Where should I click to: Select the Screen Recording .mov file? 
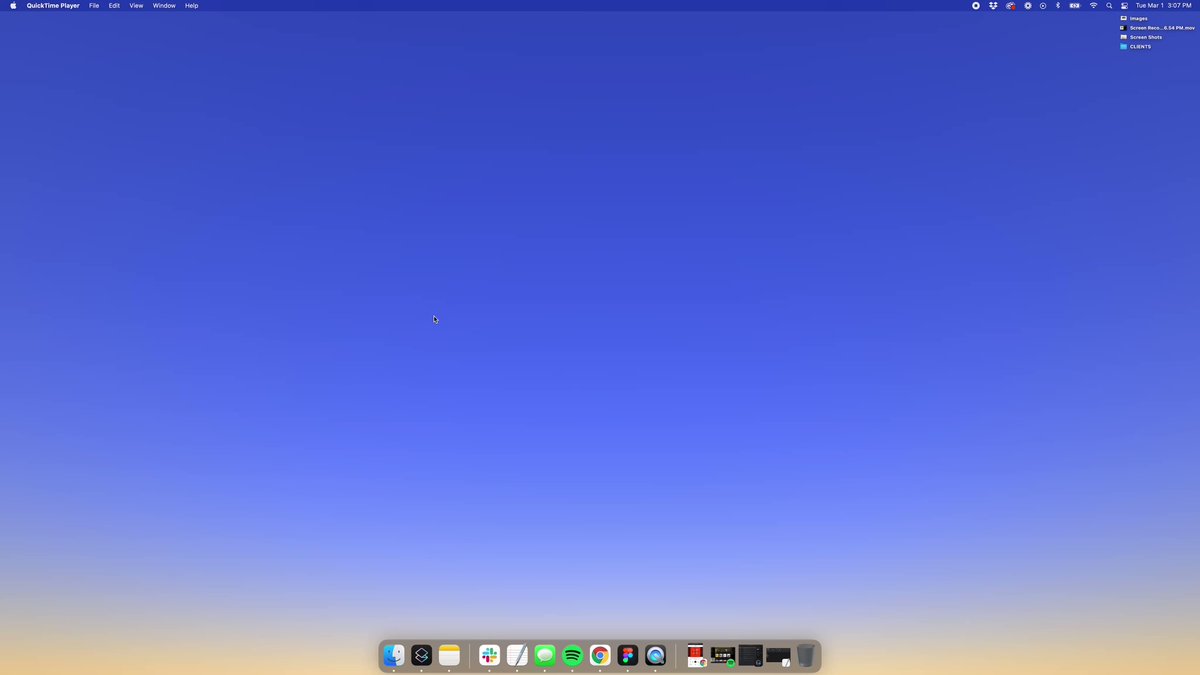1157,28
